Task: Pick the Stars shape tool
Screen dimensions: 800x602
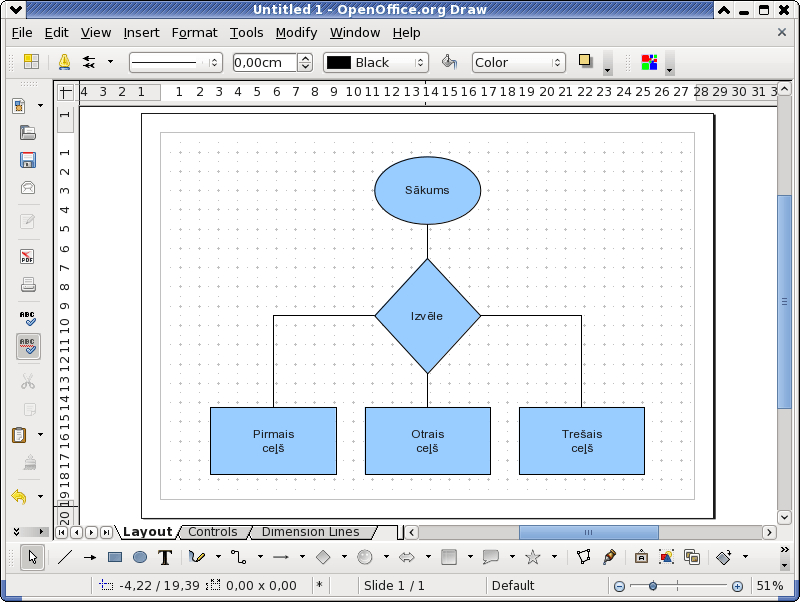Action: (533, 557)
